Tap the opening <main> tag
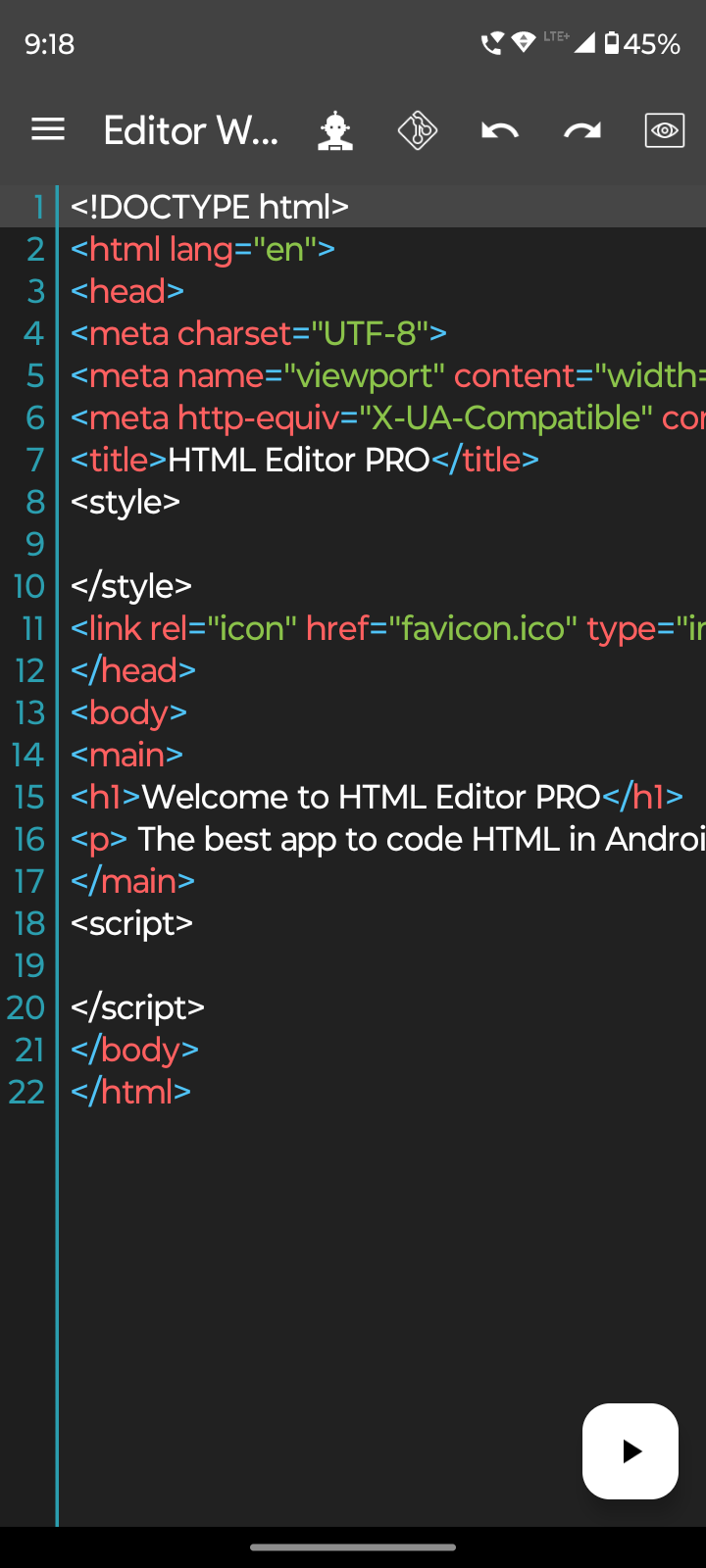Viewport: 706px width, 1568px height. click(x=127, y=755)
